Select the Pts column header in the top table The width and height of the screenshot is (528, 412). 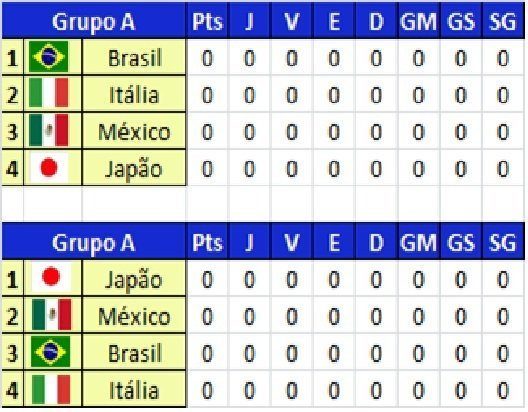[x=207, y=21]
